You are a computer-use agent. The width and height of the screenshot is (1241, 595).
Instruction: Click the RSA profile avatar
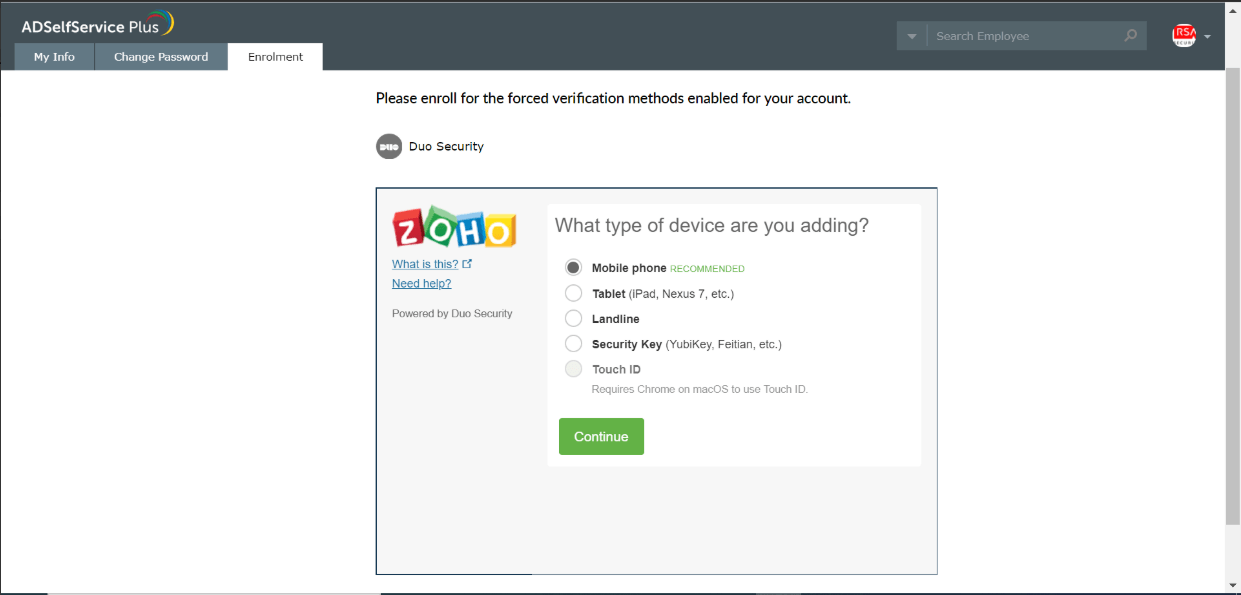pyautogui.click(x=1184, y=36)
